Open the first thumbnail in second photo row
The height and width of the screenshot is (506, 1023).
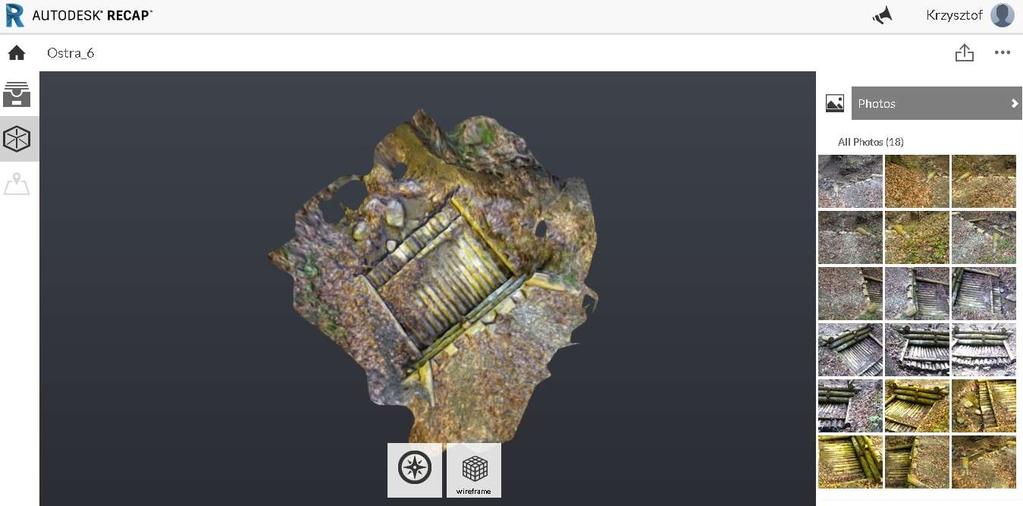850,237
